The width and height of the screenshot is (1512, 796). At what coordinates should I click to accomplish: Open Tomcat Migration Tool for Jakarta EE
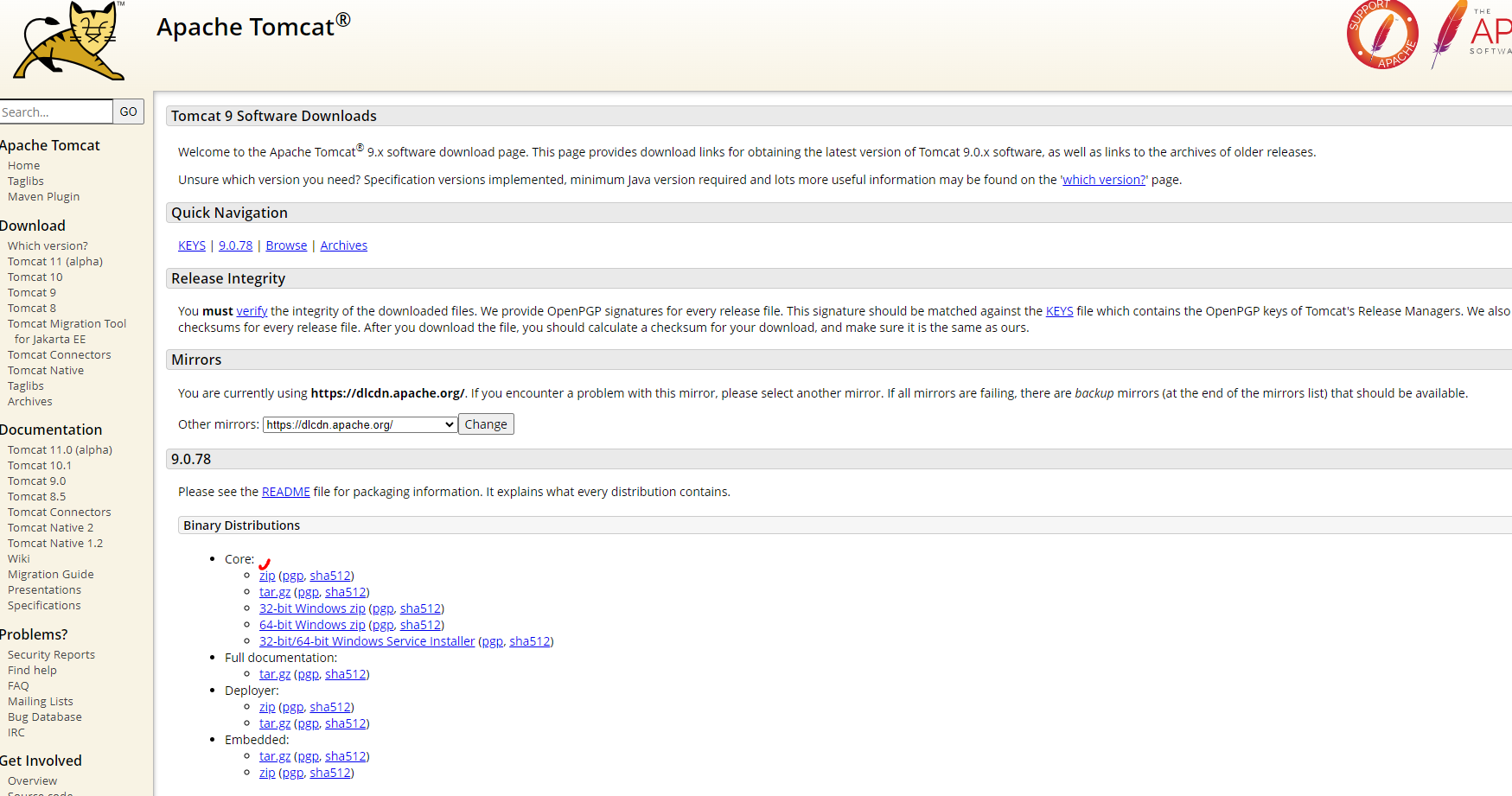pos(67,332)
